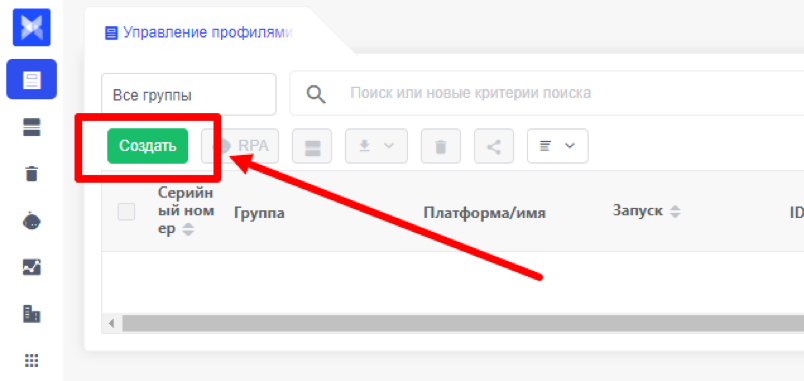Click the delete trash toolbar button
The width and height of the screenshot is (804, 381).
(x=441, y=146)
